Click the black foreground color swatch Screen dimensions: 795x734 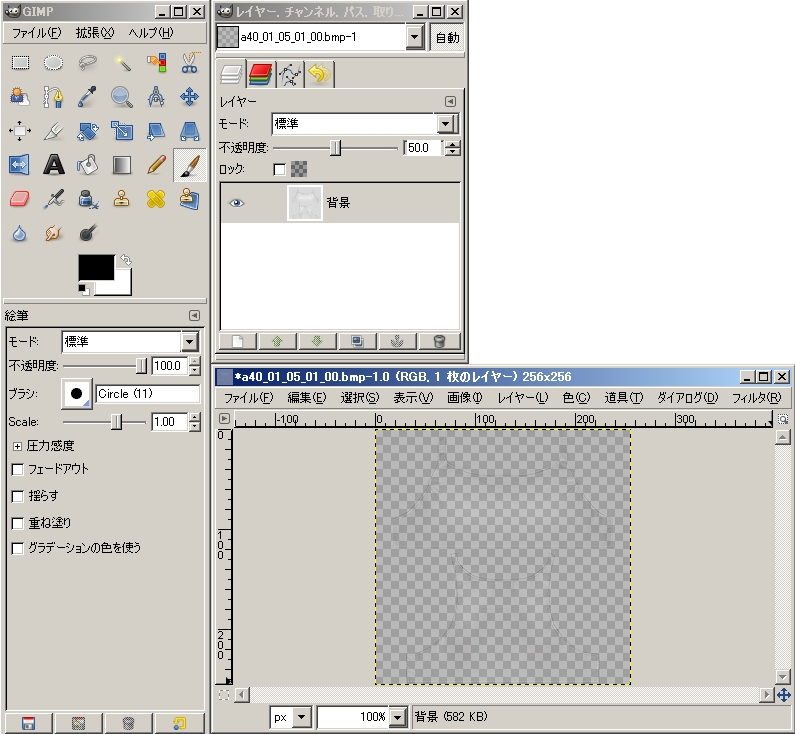pyautogui.click(x=94, y=266)
